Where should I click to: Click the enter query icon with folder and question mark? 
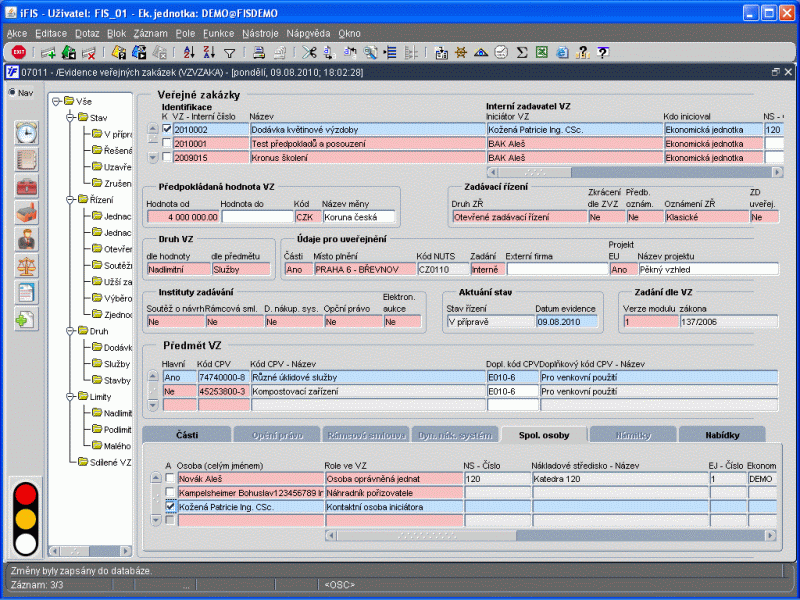point(119,52)
